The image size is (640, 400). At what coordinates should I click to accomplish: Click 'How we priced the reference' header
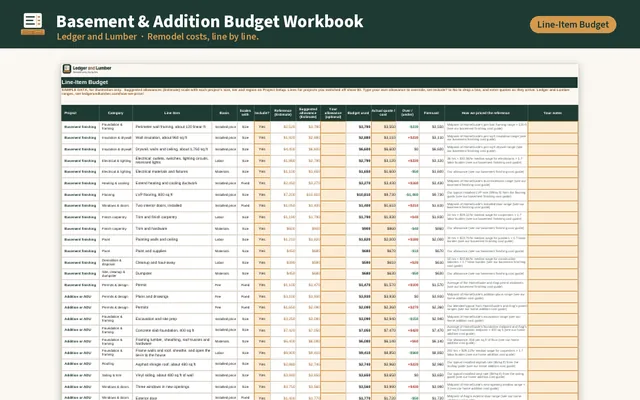pyautogui.click(x=486, y=113)
